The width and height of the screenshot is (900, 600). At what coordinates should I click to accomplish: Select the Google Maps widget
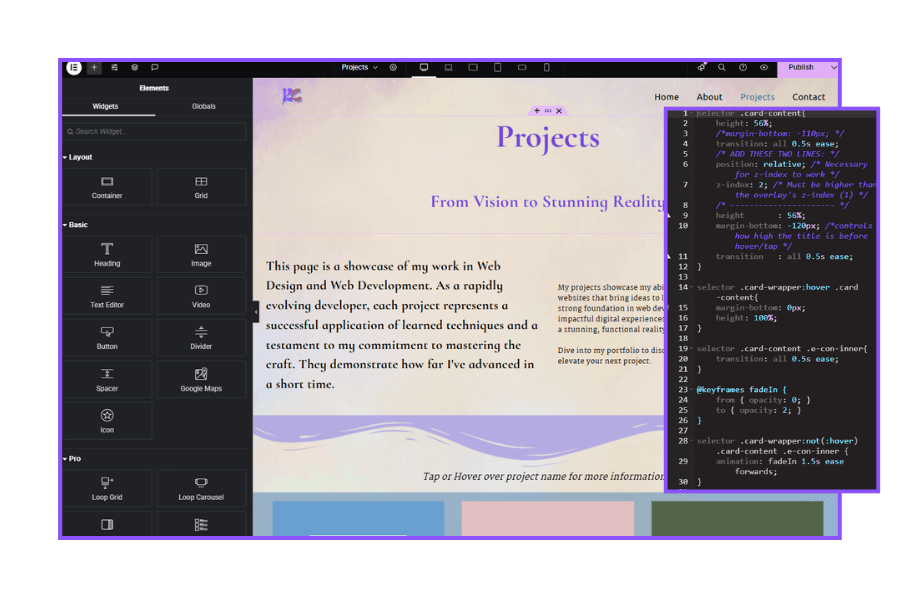click(x=200, y=379)
